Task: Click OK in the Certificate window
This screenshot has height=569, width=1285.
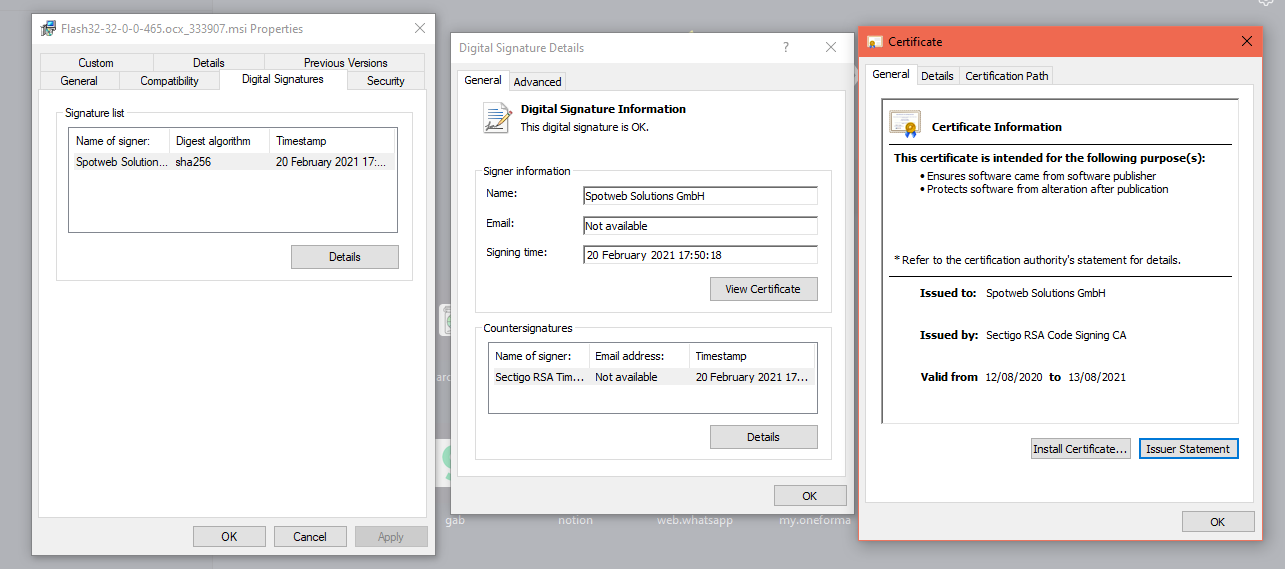Action: coord(1217,522)
